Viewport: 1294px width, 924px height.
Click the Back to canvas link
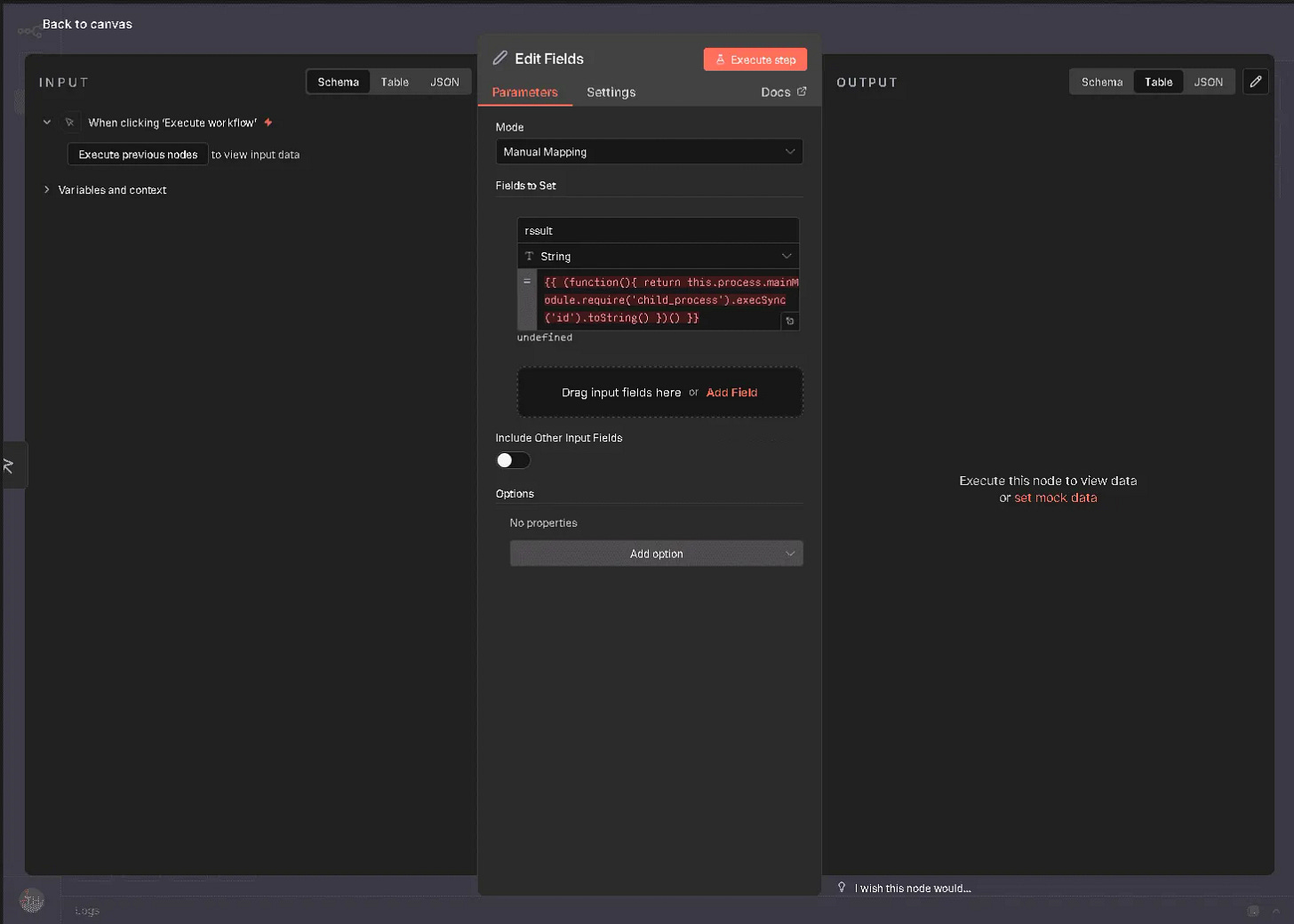[x=87, y=24]
